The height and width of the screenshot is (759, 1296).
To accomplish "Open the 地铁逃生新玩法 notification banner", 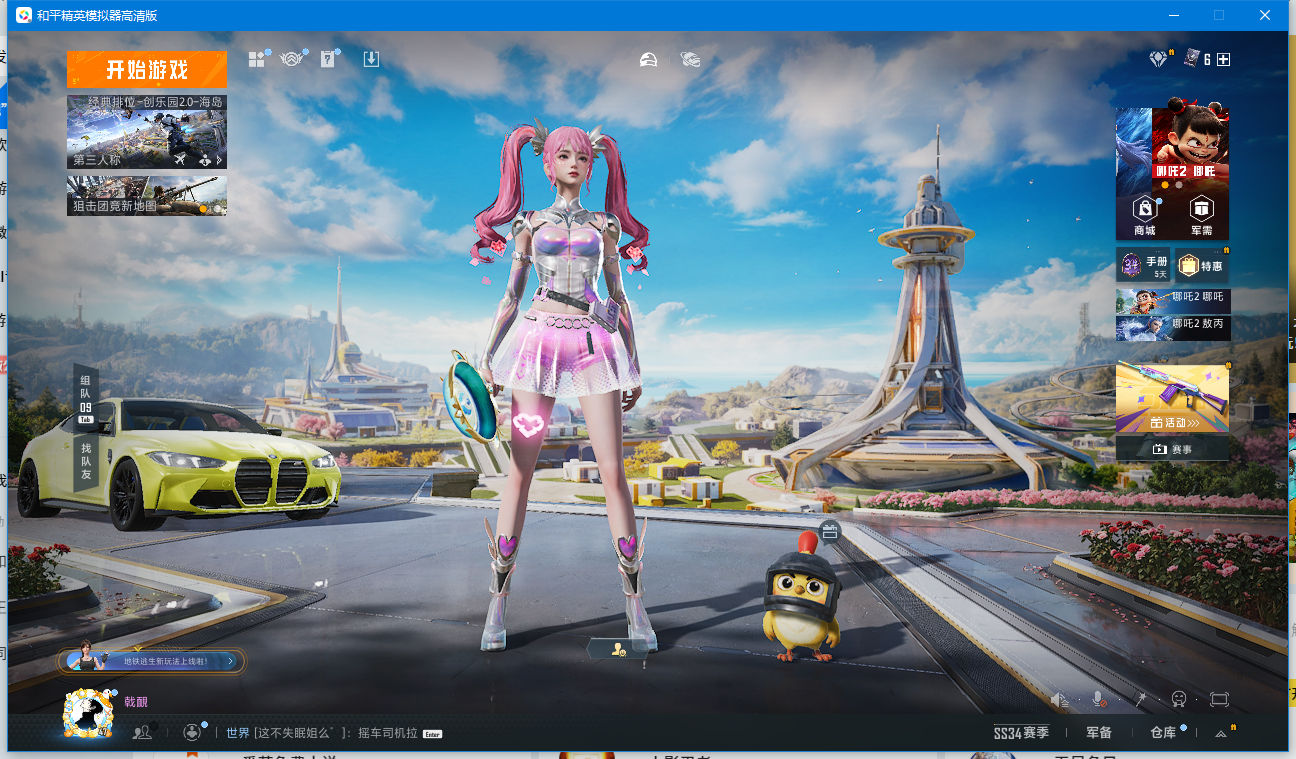I will tap(151, 661).
